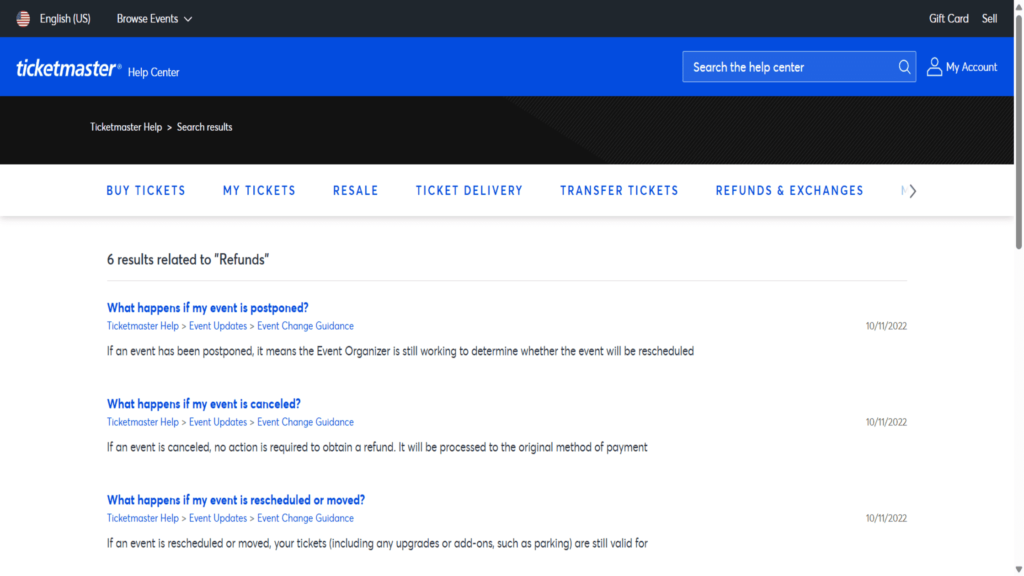Open the Ticket Delivery category
This screenshot has width=1024, height=576.
469,190
